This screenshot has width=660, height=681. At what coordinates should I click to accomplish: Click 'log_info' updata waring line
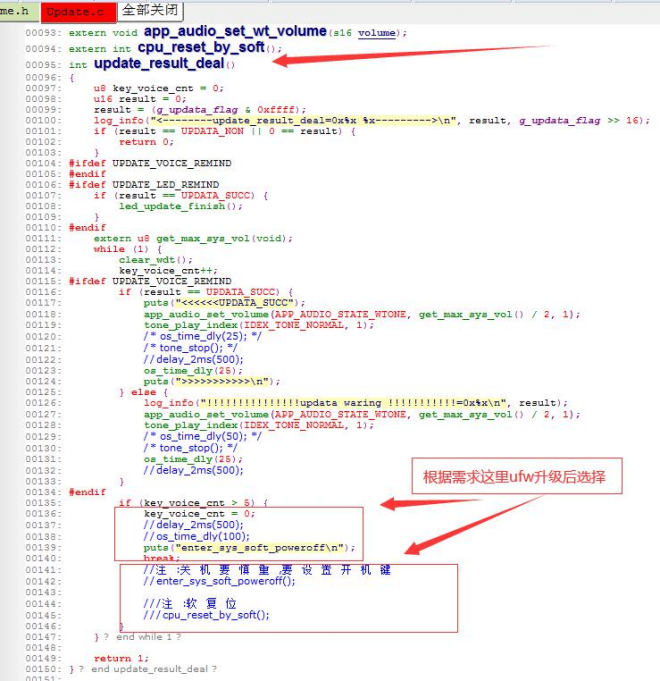coord(356,403)
